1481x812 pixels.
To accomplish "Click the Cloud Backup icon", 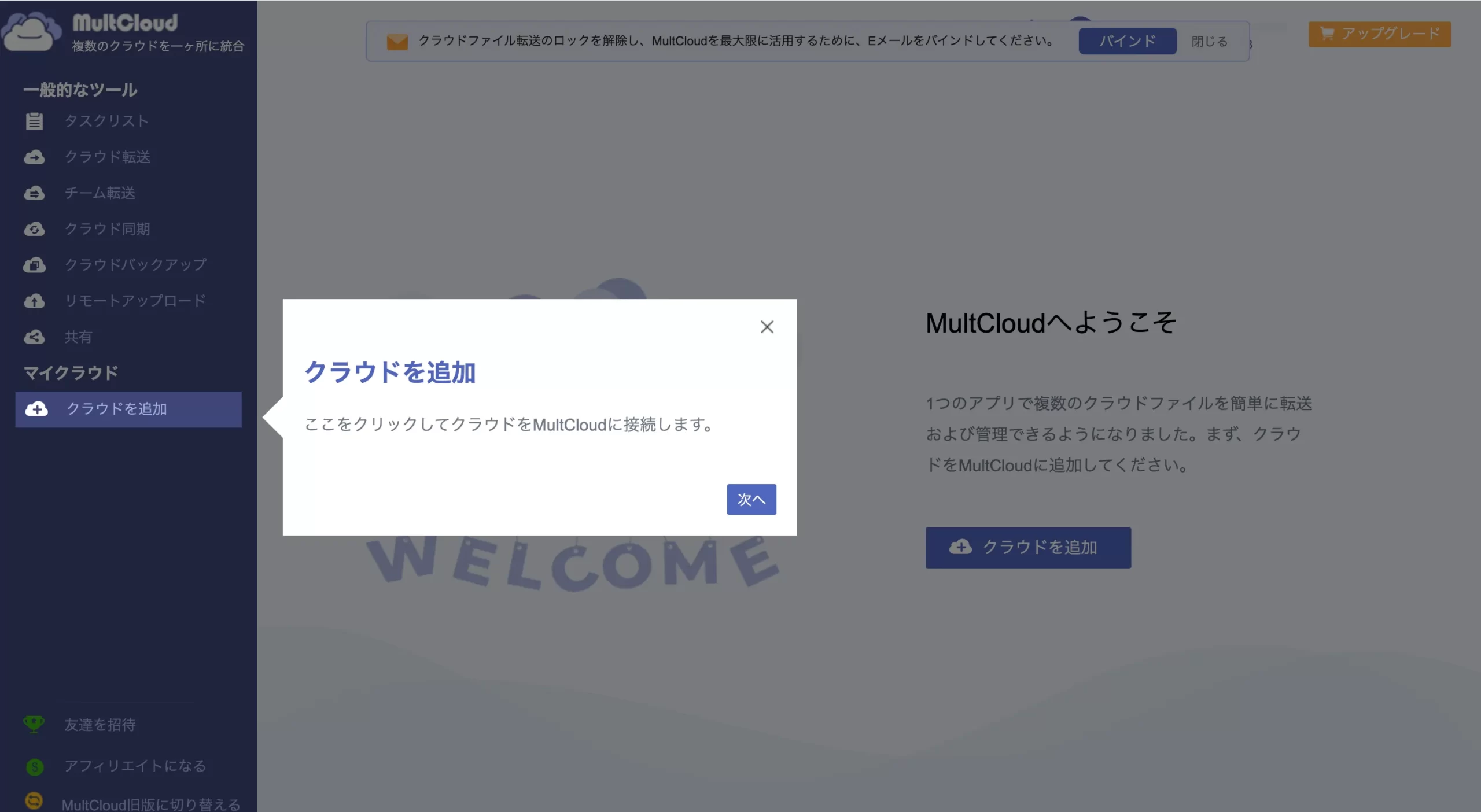I will point(34,265).
